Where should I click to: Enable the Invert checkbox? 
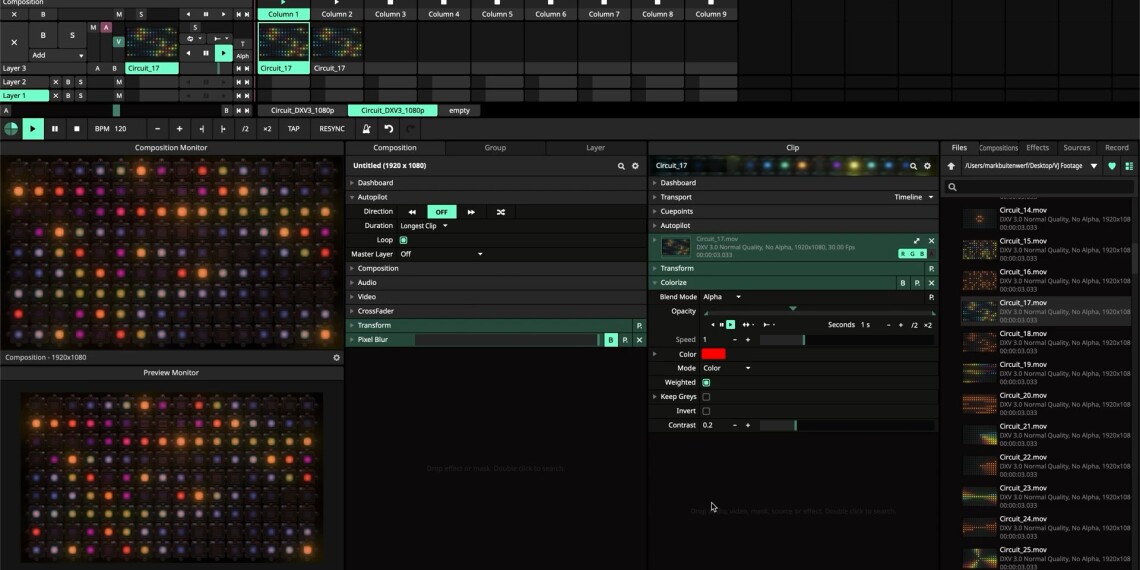[706, 411]
